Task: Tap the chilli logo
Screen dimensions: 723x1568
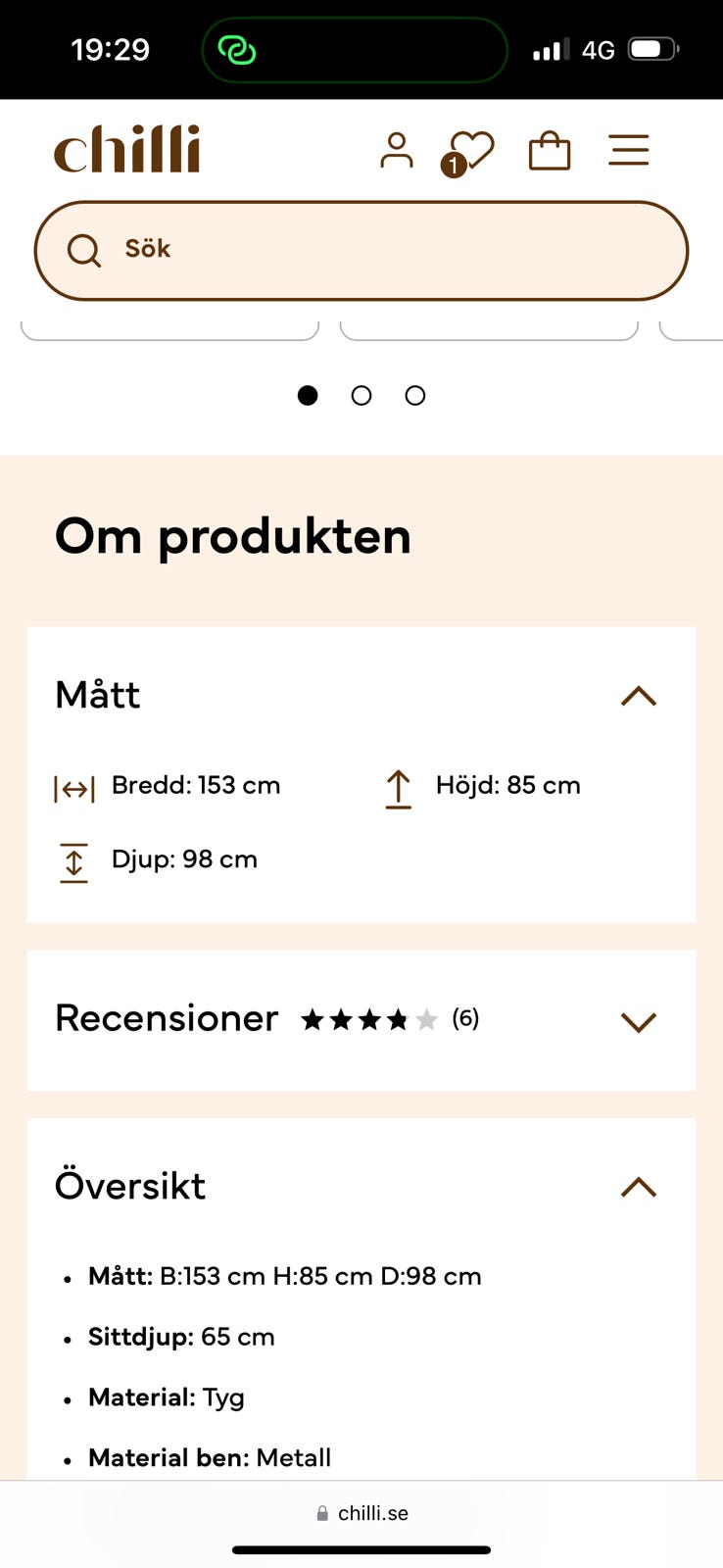Action: [127, 149]
